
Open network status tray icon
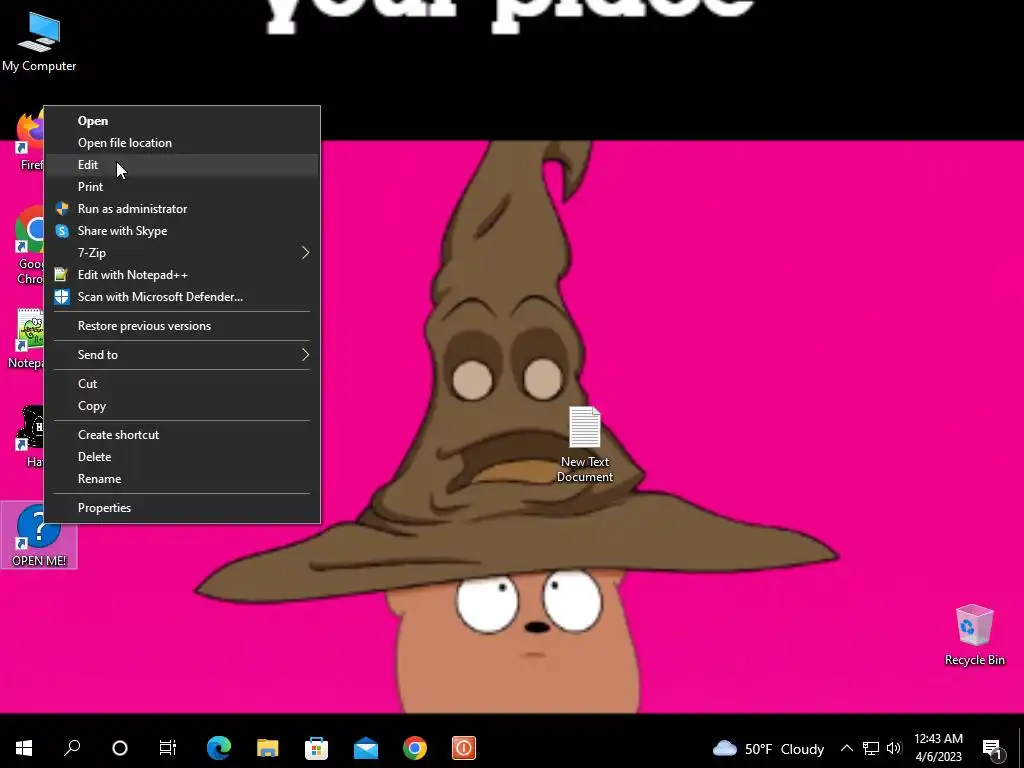[871, 748]
